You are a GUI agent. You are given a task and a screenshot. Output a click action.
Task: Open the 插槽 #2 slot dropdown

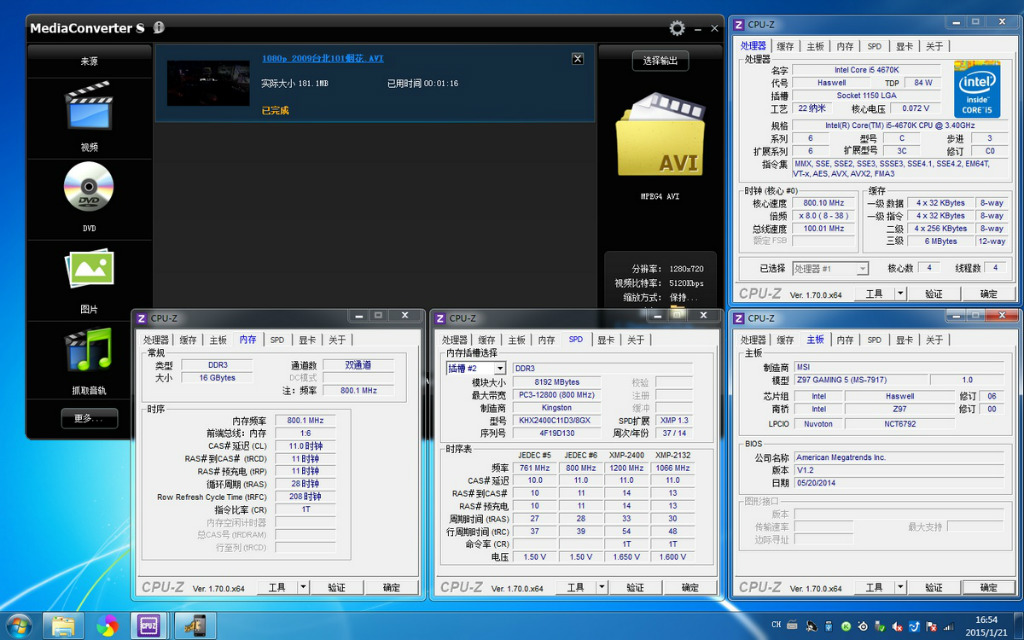click(500, 368)
